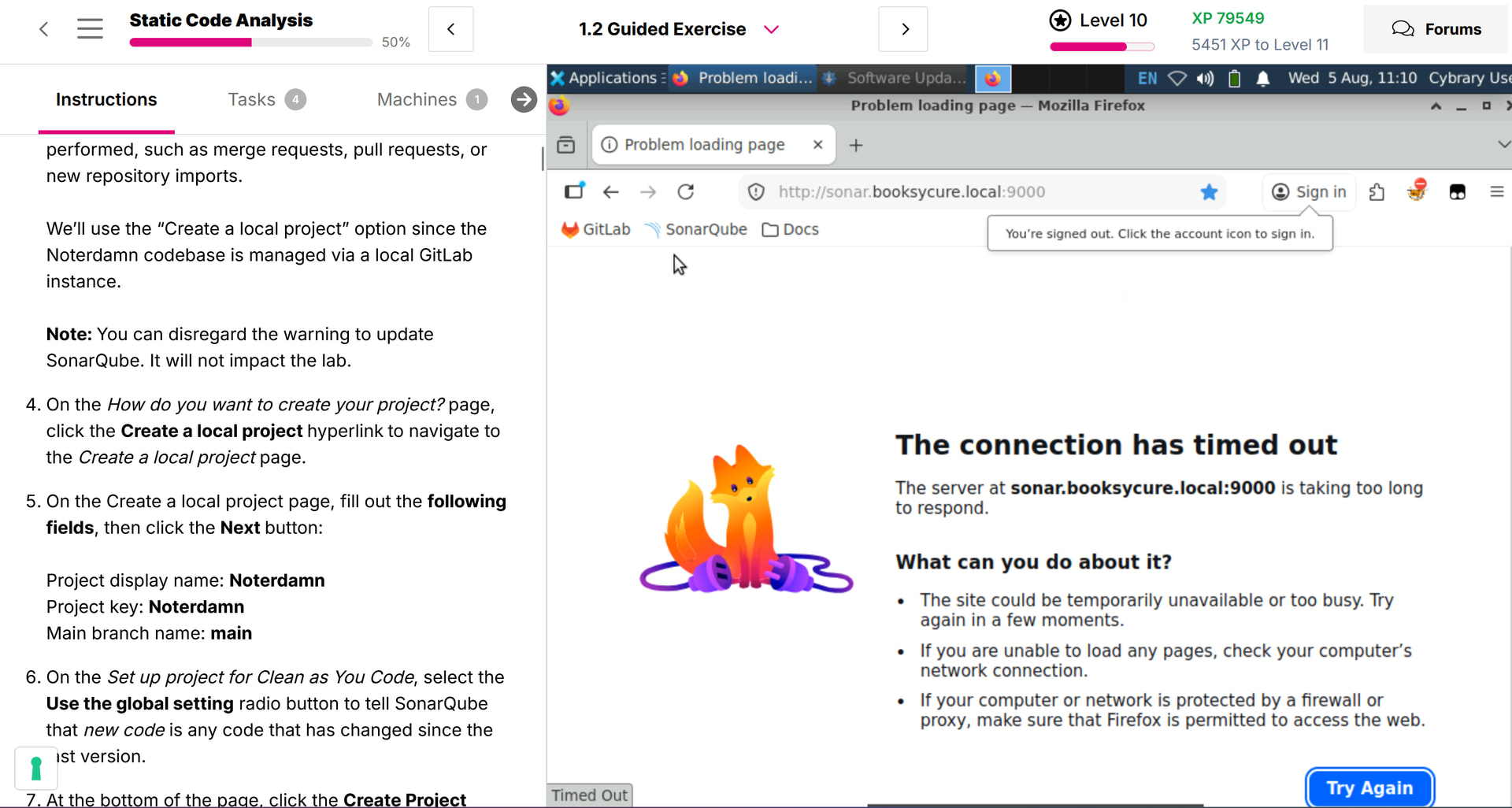Open the volume speaker tray icon
The width and height of the screenshot is (1512, 808).
click(1205, 78)
